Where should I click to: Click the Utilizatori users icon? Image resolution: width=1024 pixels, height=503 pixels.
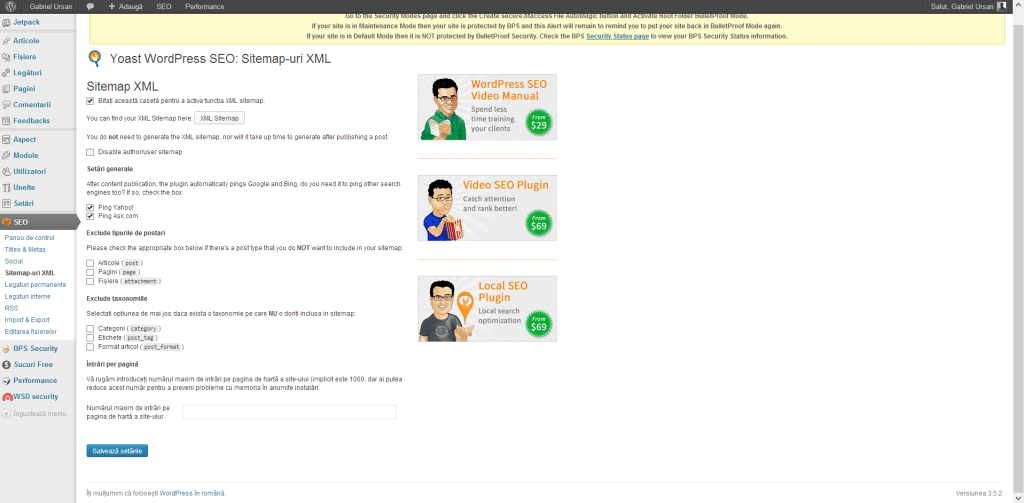(7, 172)
